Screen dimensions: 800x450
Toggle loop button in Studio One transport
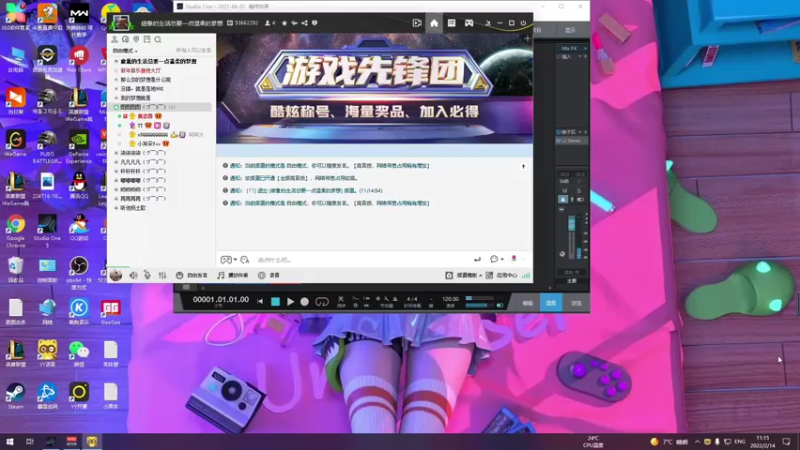click(322, 302)
